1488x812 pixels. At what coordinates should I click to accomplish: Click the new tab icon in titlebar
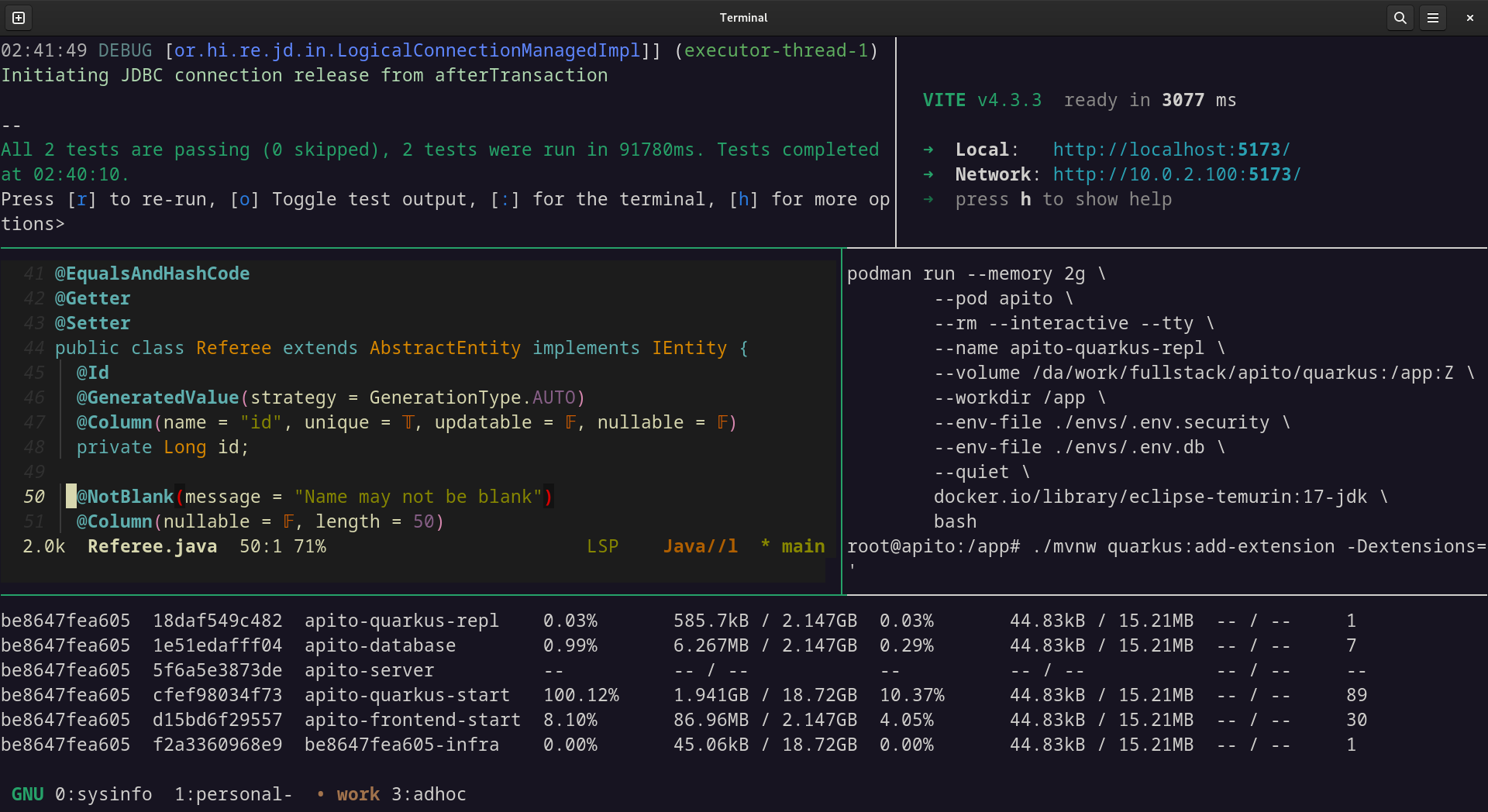point(19,18)
